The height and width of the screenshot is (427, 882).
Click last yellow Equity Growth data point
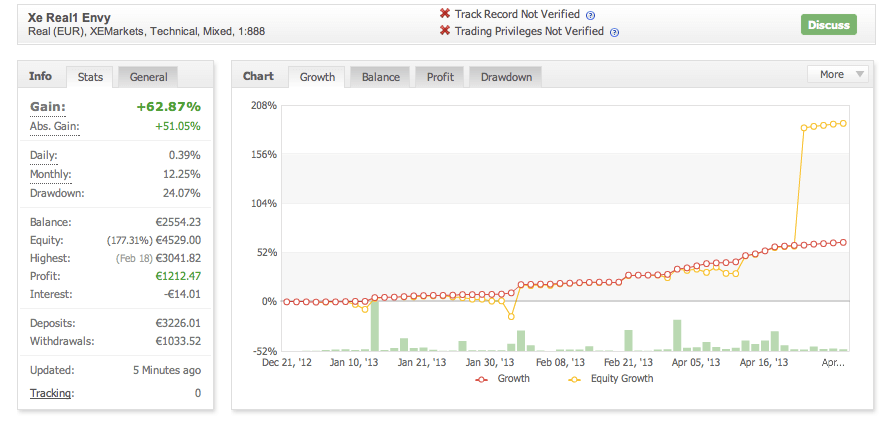click(844, 123)
